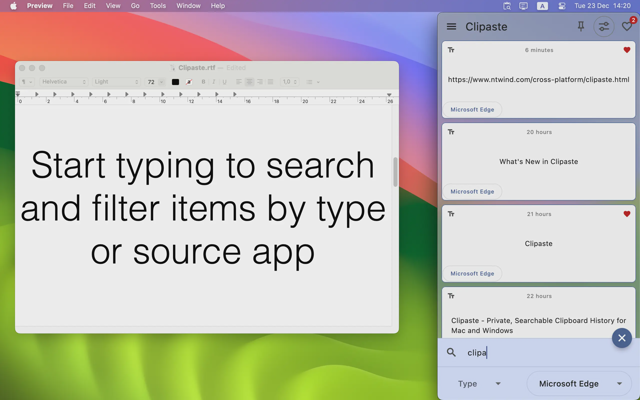Align text left in Clipaste.rtf
The width and height of the screenshot is (640, 400).
click(239, 82)
